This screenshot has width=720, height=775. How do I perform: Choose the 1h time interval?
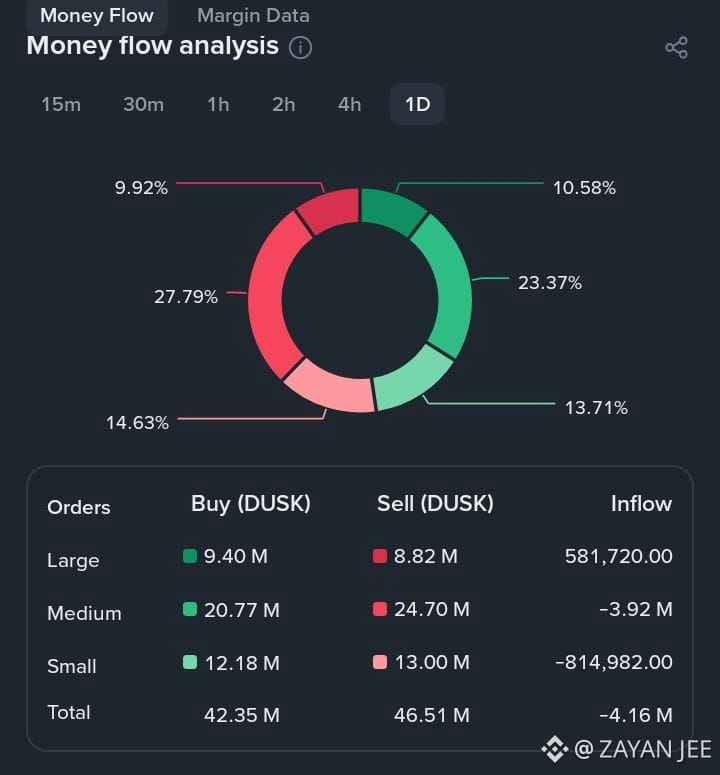coord(218,104)
